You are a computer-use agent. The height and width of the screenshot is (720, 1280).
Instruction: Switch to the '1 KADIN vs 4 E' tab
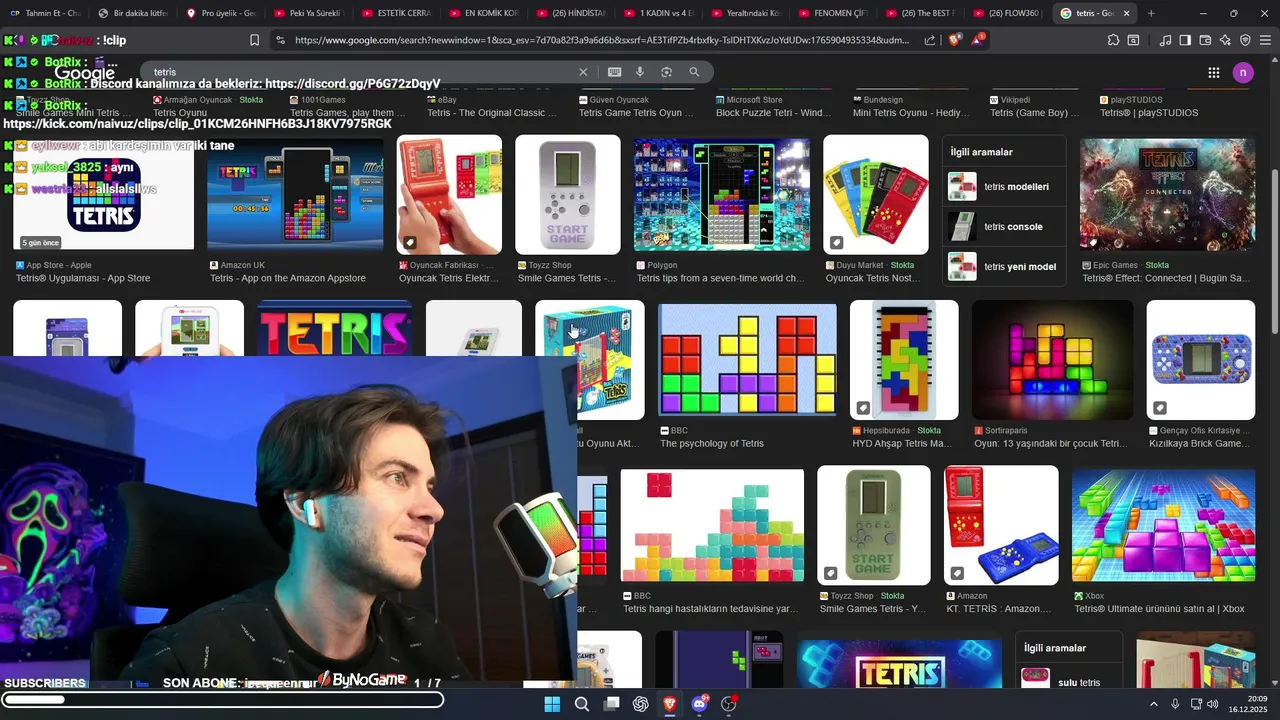pos(659,13)
